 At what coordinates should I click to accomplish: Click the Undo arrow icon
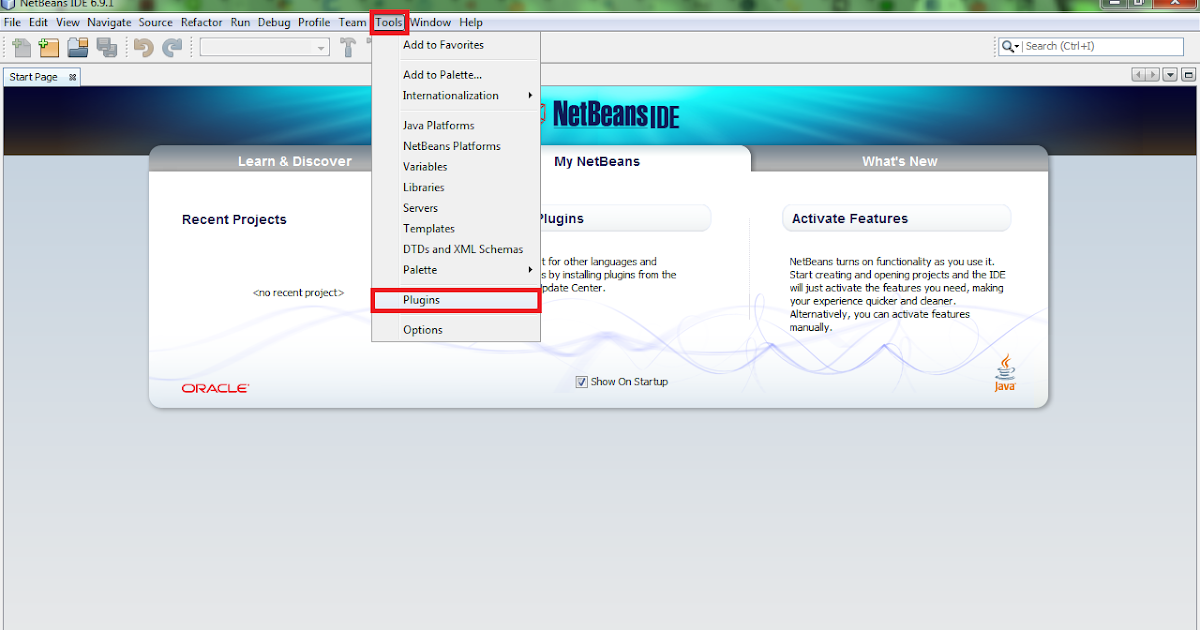(x=144, y=47)
